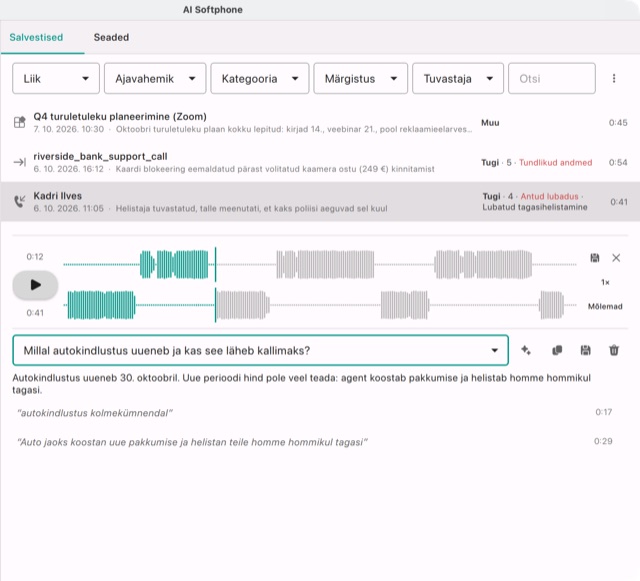Click the incoming call icon beside Kadri Ilves
The image size is (640, 581).
point(20,201)
